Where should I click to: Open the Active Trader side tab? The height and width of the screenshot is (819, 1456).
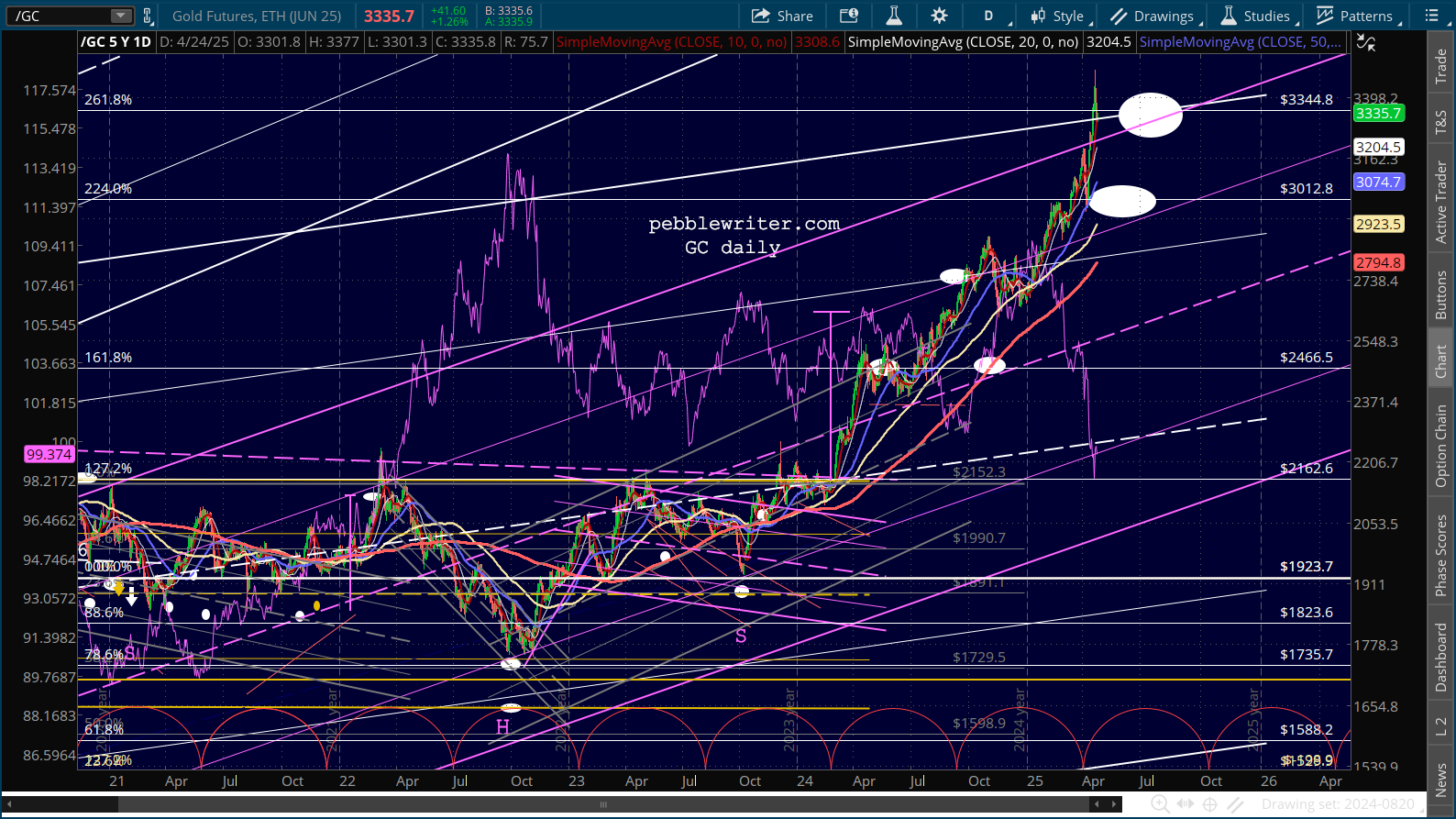pyautogui.click(x=1441, y=202)
